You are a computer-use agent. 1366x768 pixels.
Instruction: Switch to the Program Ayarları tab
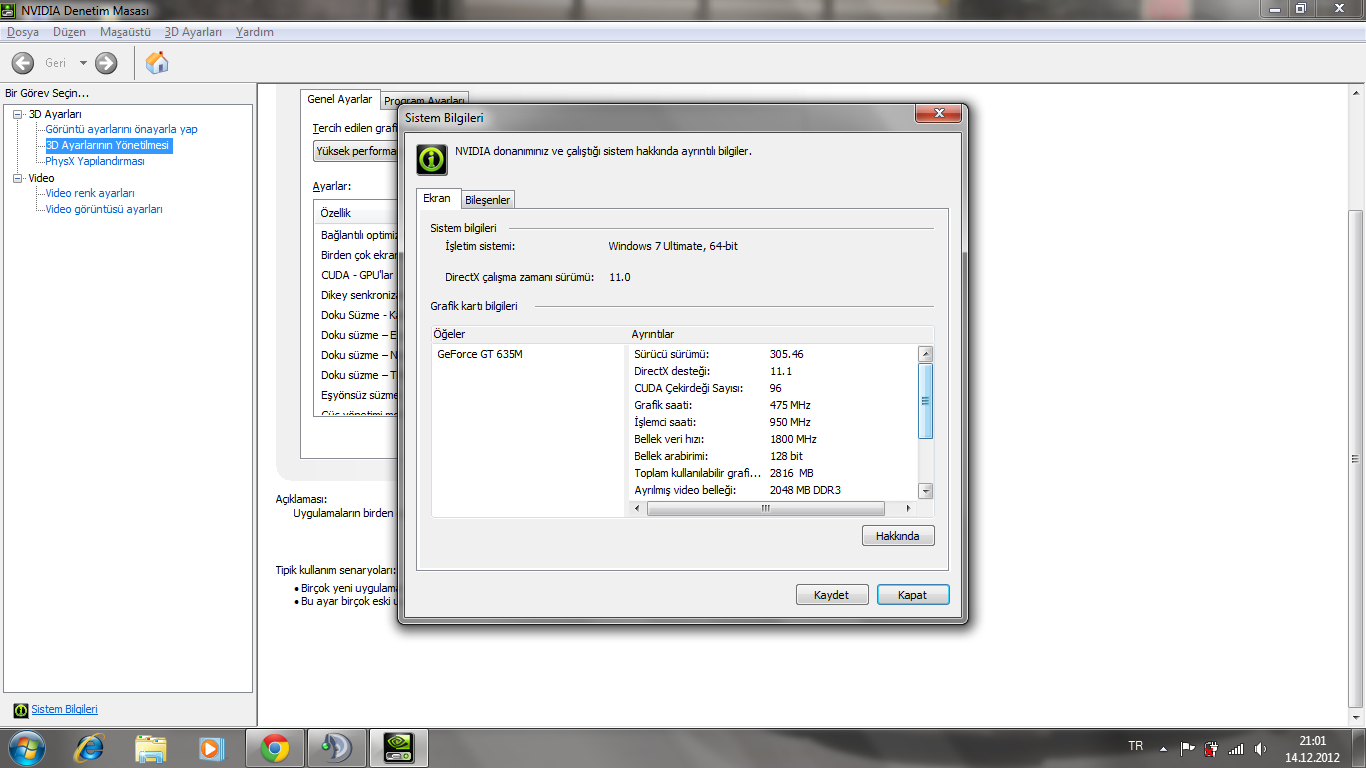(425, 101)
